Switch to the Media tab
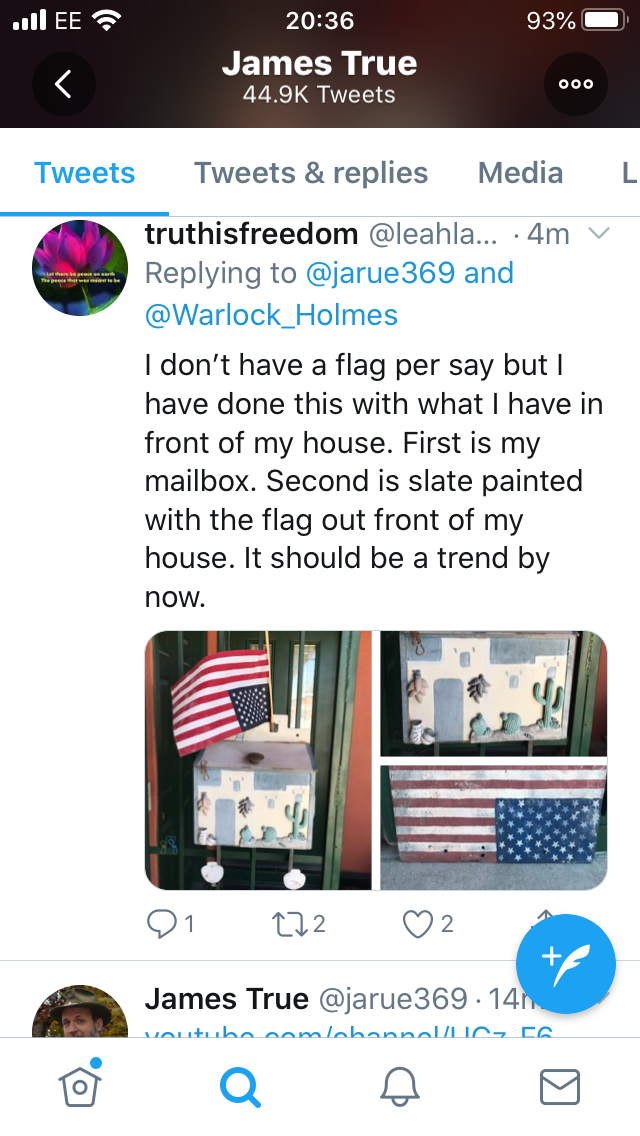 click(520, 173)
